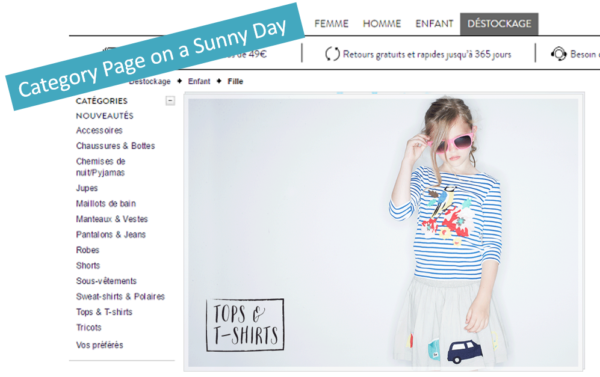Open Chaussures & Bottes category
Viewport: 600px width, 377px height.
tap(115, 146)
